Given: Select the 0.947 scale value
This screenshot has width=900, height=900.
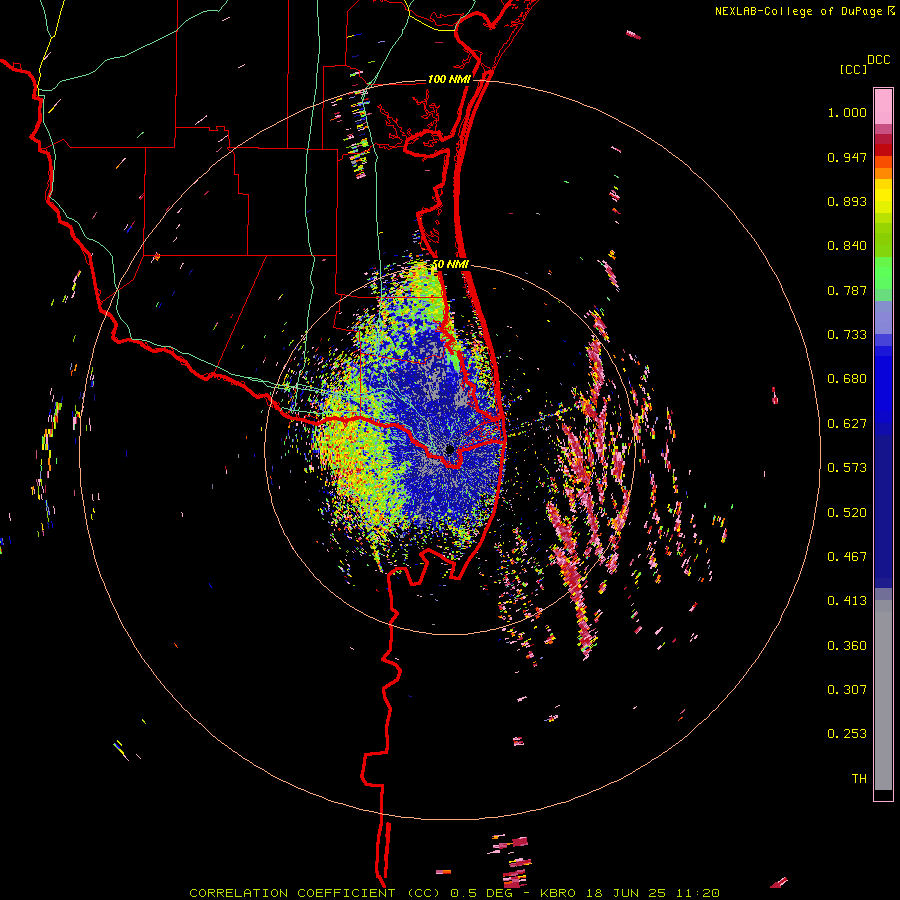Looking at the screenshot, I should pos(847,157).
